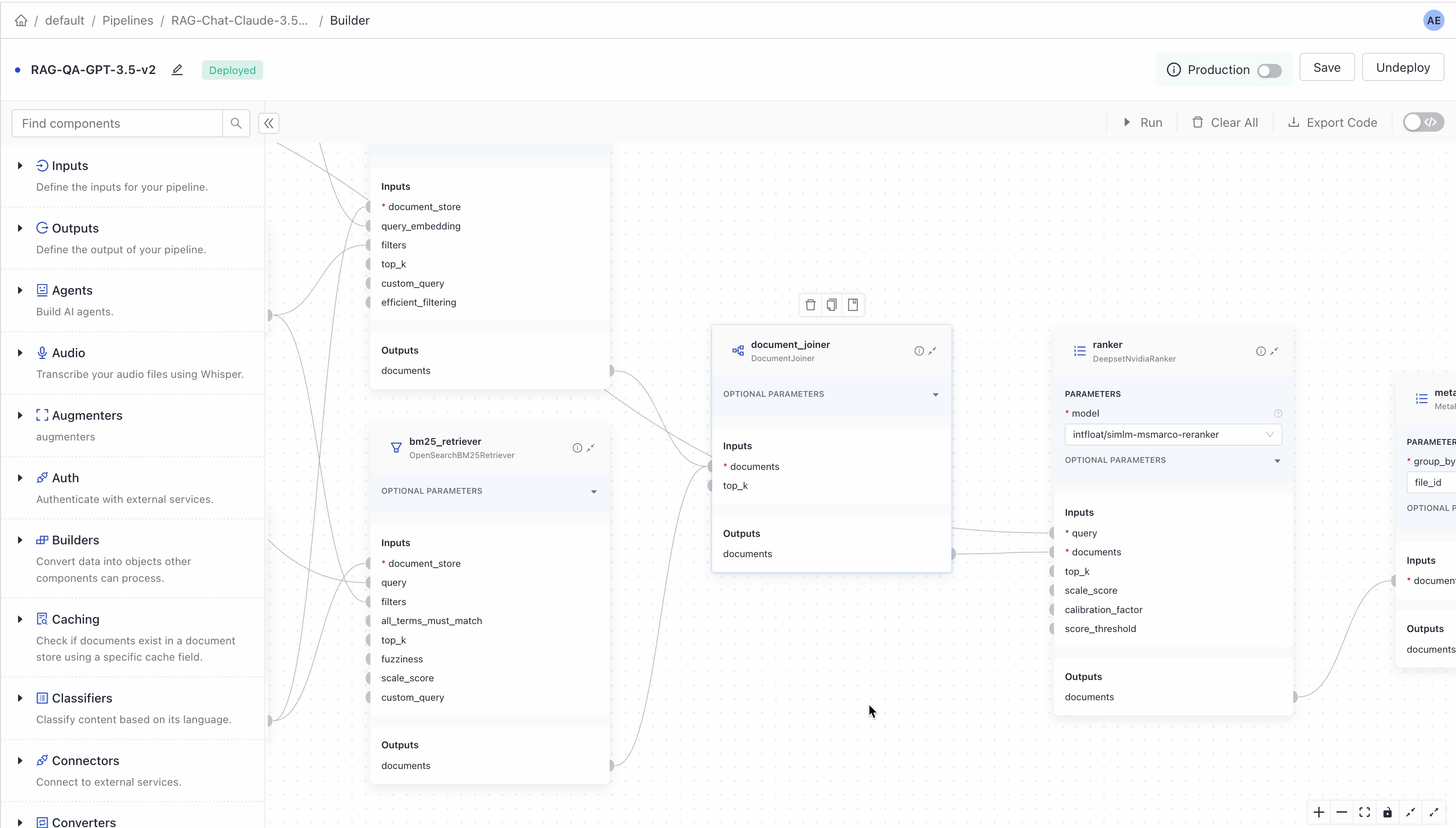Image resolution: width=1456 pixels, height=828 pixels.
Task: Expand the Agents component group
Action: [x=20, y=290]
